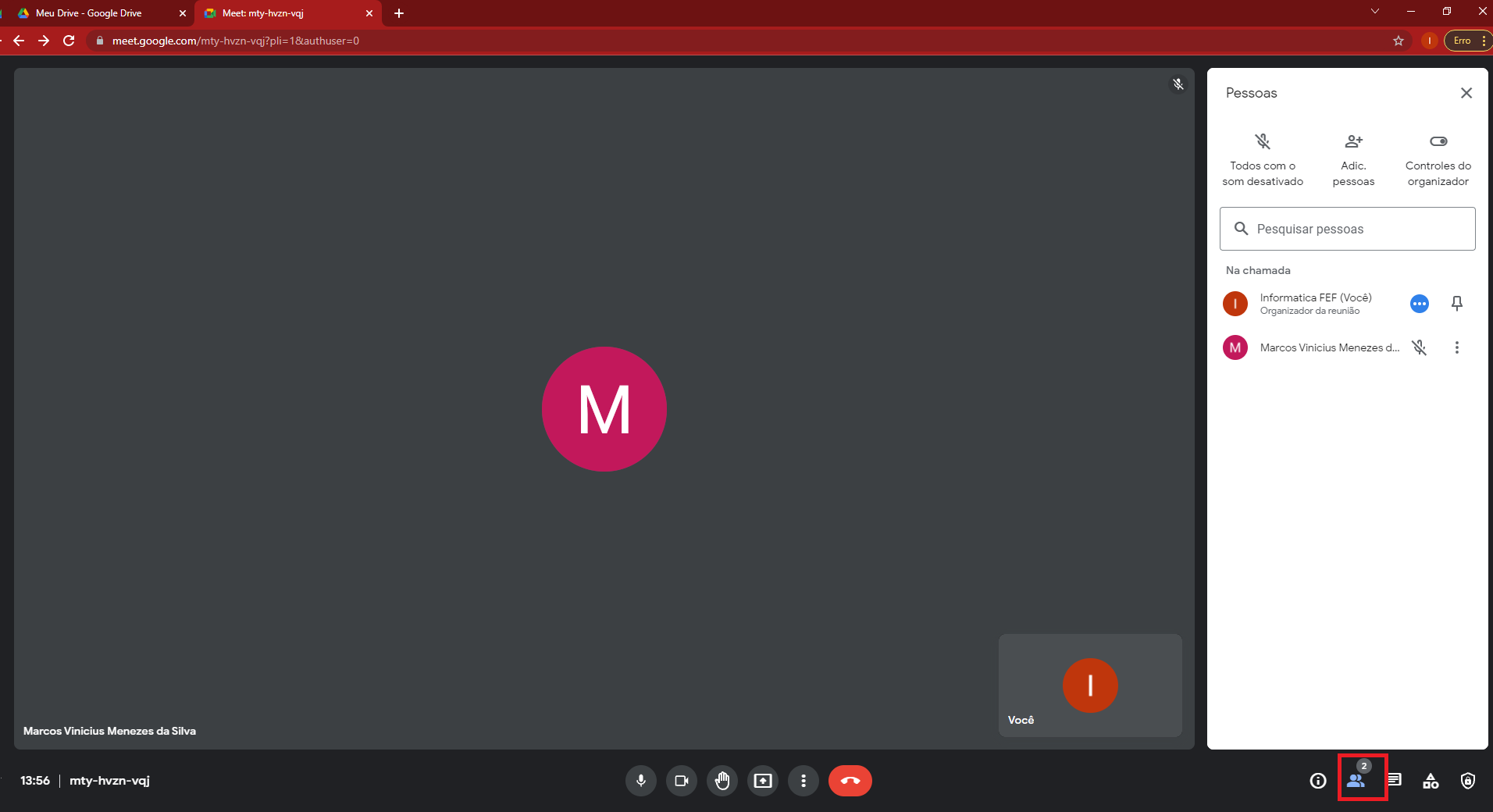The image size is (1493, 812).
Task: Mute everyone via Todos com o som desativado
Action: coord(1263,160)
